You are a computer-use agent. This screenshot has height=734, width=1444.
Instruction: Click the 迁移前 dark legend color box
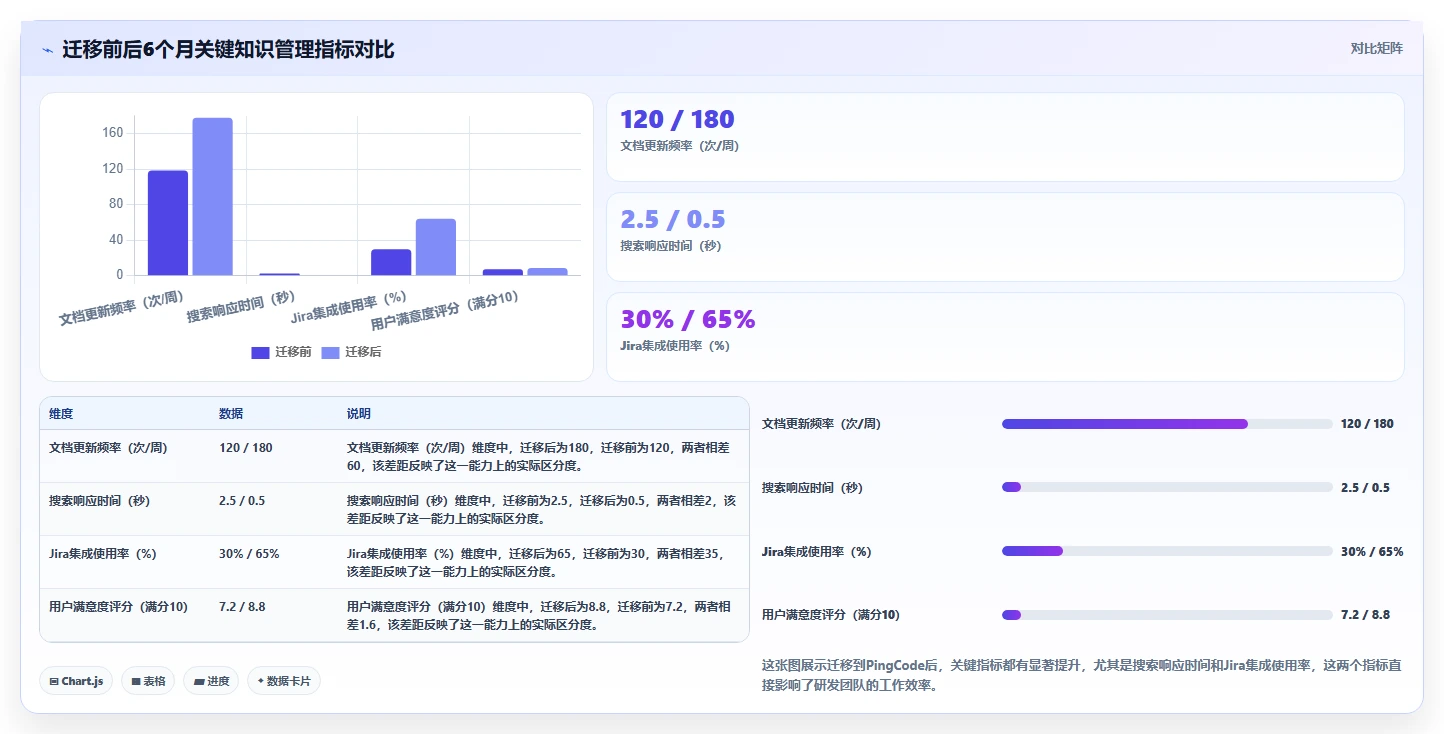pyautogui.click(x=260, y=352)
